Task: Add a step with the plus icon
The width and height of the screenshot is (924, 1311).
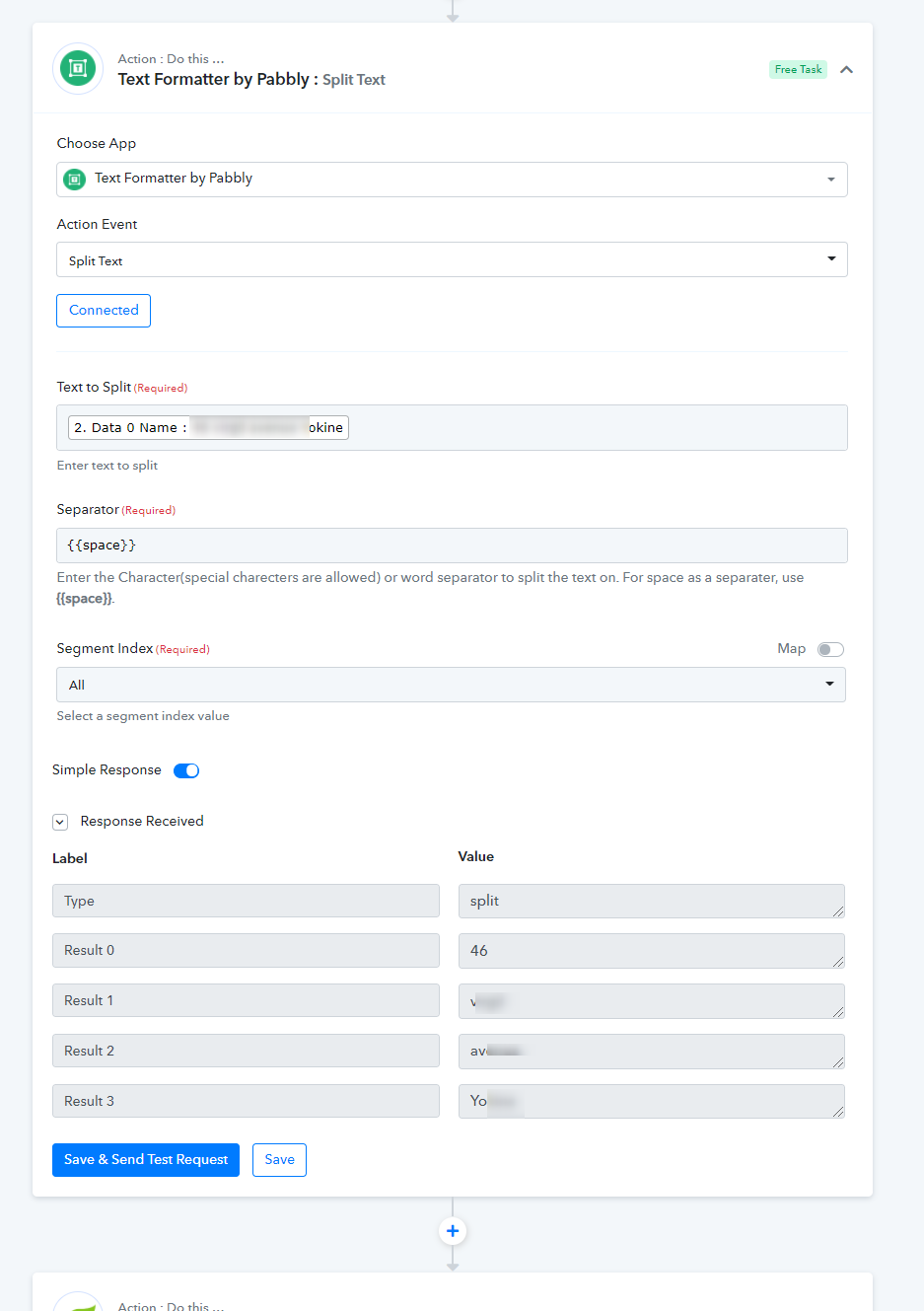Action: coord(453,1231)
